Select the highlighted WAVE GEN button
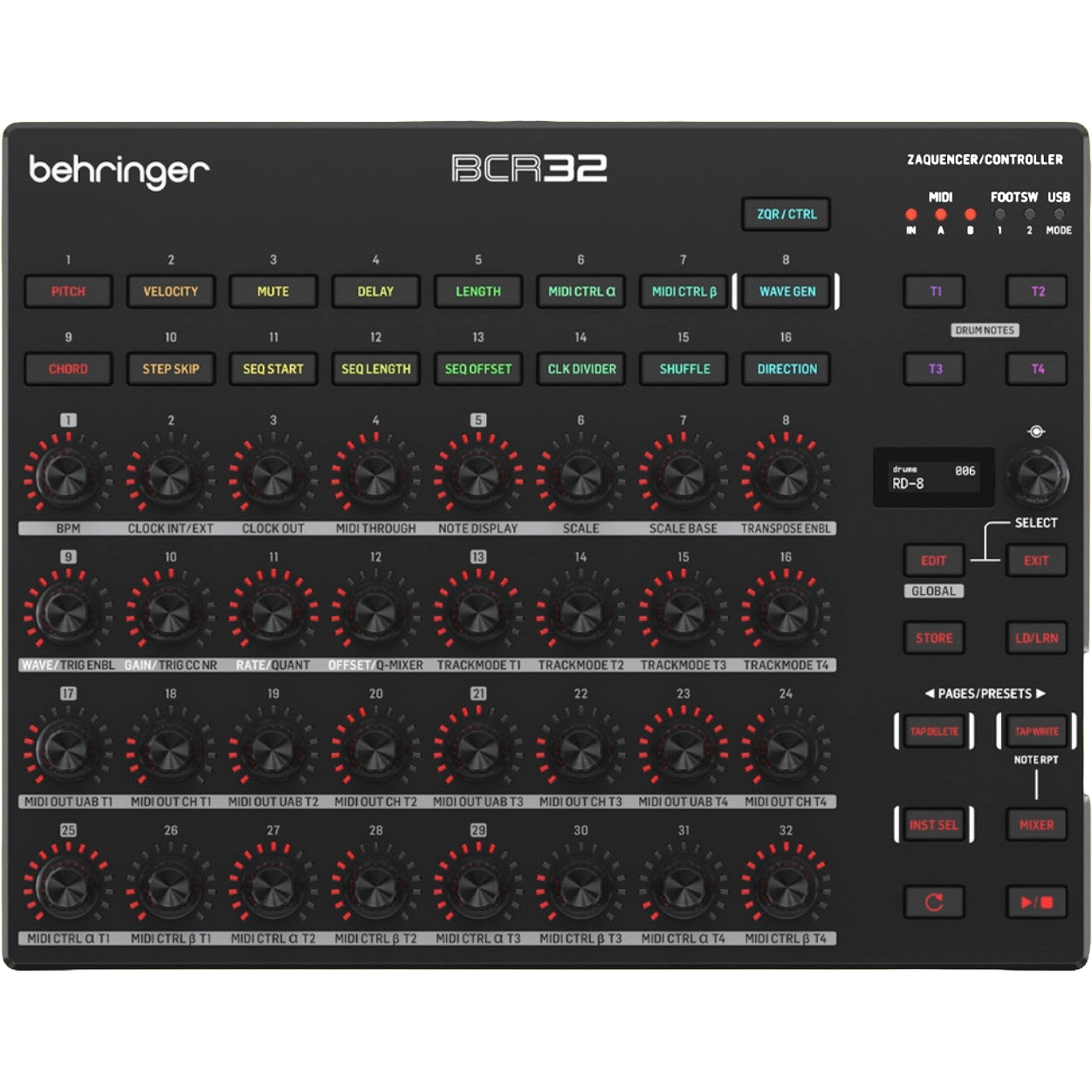The height and width of the screenshot is (1092, 1092). (x=786, y=292)
